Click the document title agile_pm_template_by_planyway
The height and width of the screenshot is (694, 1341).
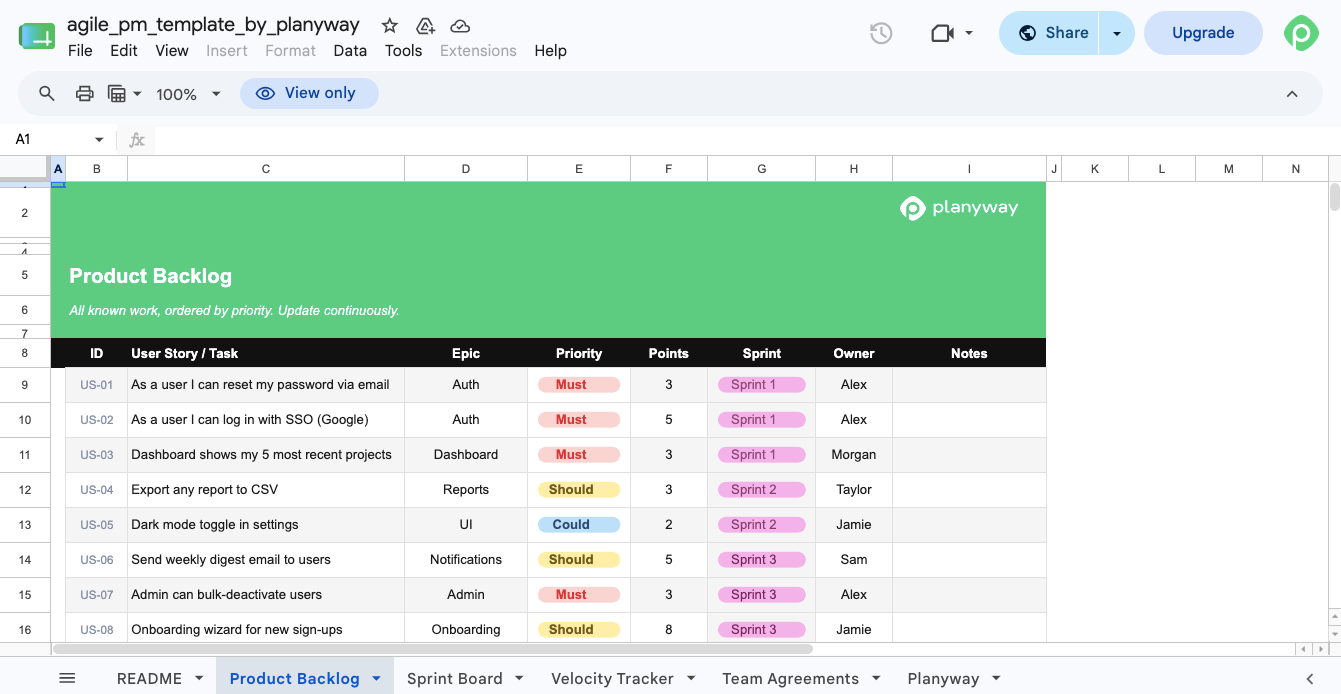pyautogui.click(x=213, y=25)
